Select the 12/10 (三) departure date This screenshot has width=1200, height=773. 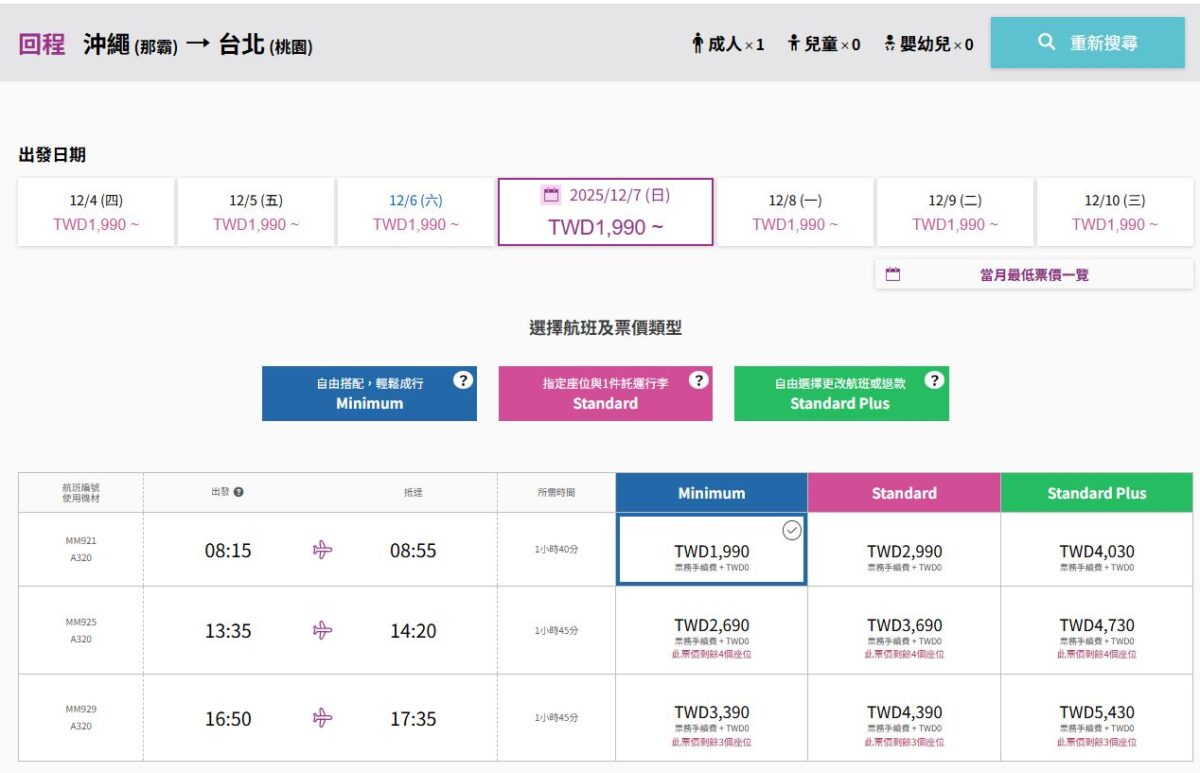pyautogui.click(x=1115, y=212)
